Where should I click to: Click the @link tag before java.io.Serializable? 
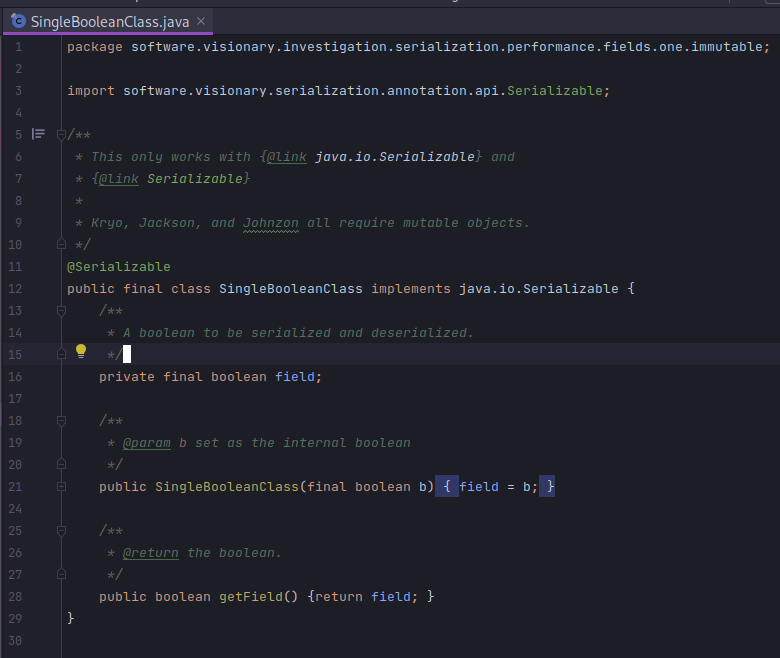pos(287,157)
